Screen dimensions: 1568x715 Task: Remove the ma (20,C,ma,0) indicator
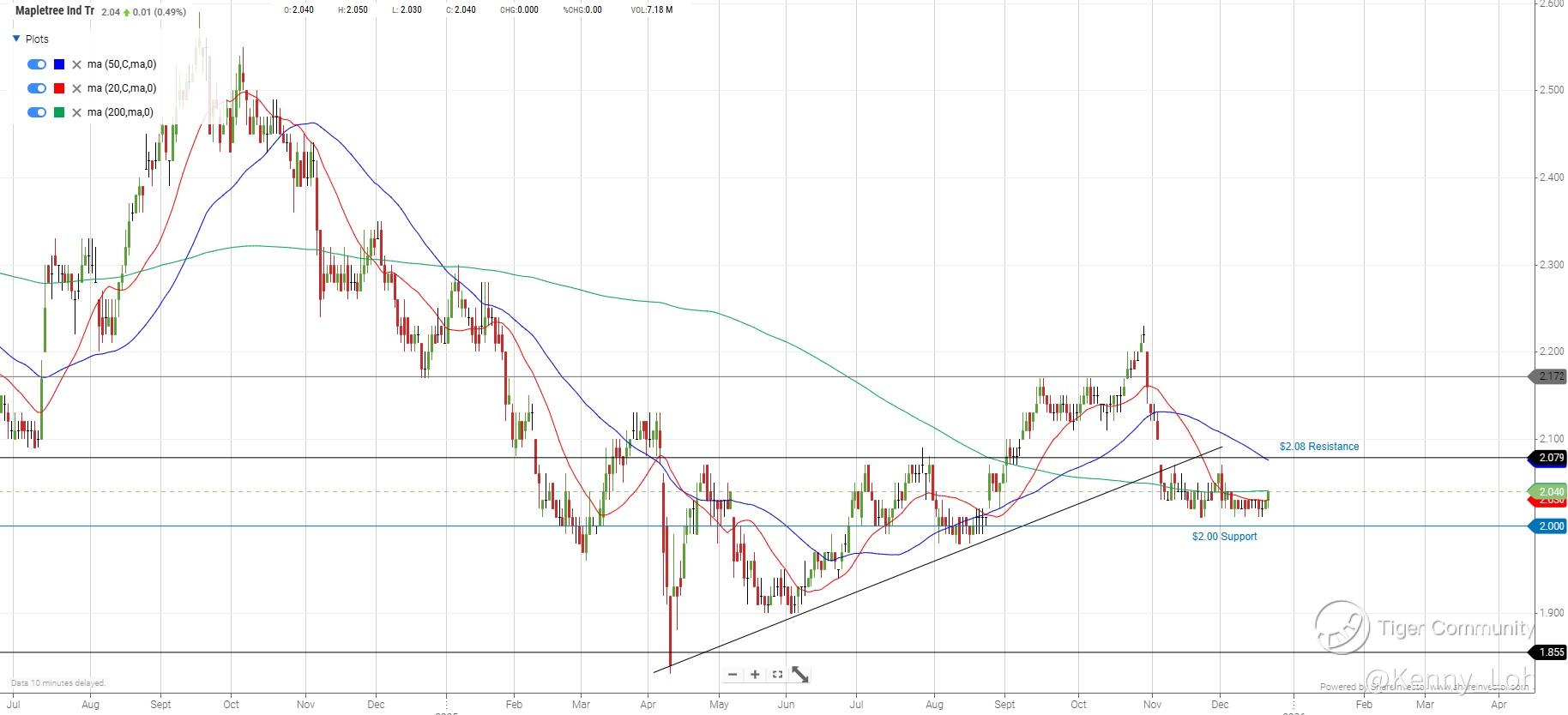pyautogui.click(x=77, y=88)
